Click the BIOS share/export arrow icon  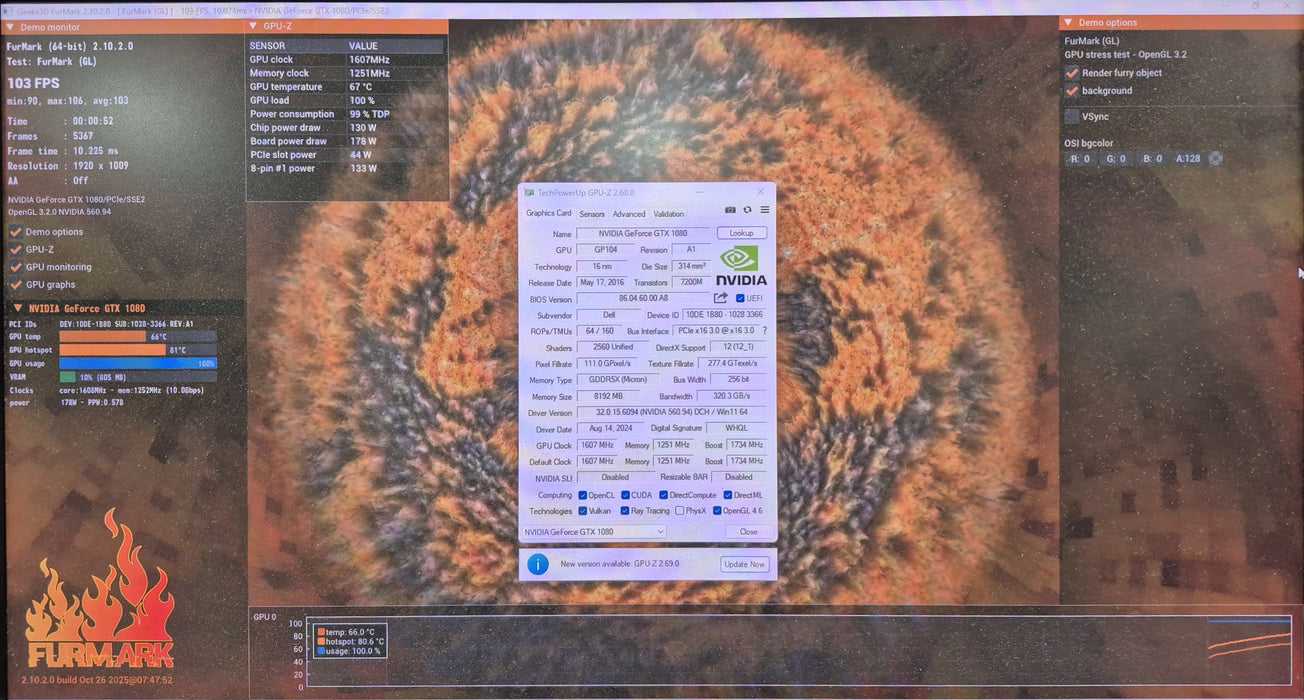coord(720,298)
